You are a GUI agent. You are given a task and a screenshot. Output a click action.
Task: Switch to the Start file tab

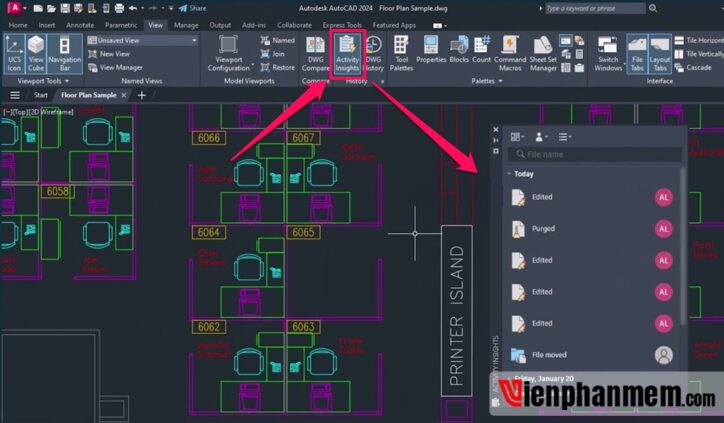click(x=41, y=95)
